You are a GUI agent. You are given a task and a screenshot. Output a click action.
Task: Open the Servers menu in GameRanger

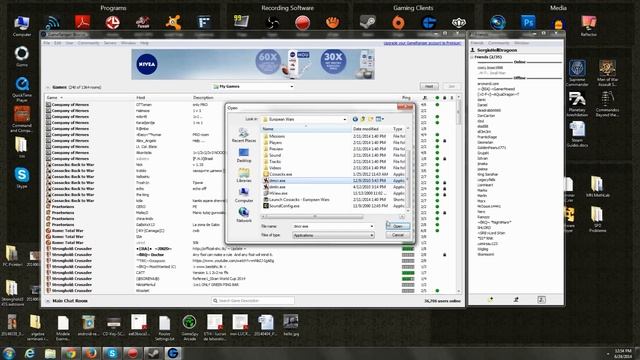tap(110, 43)
